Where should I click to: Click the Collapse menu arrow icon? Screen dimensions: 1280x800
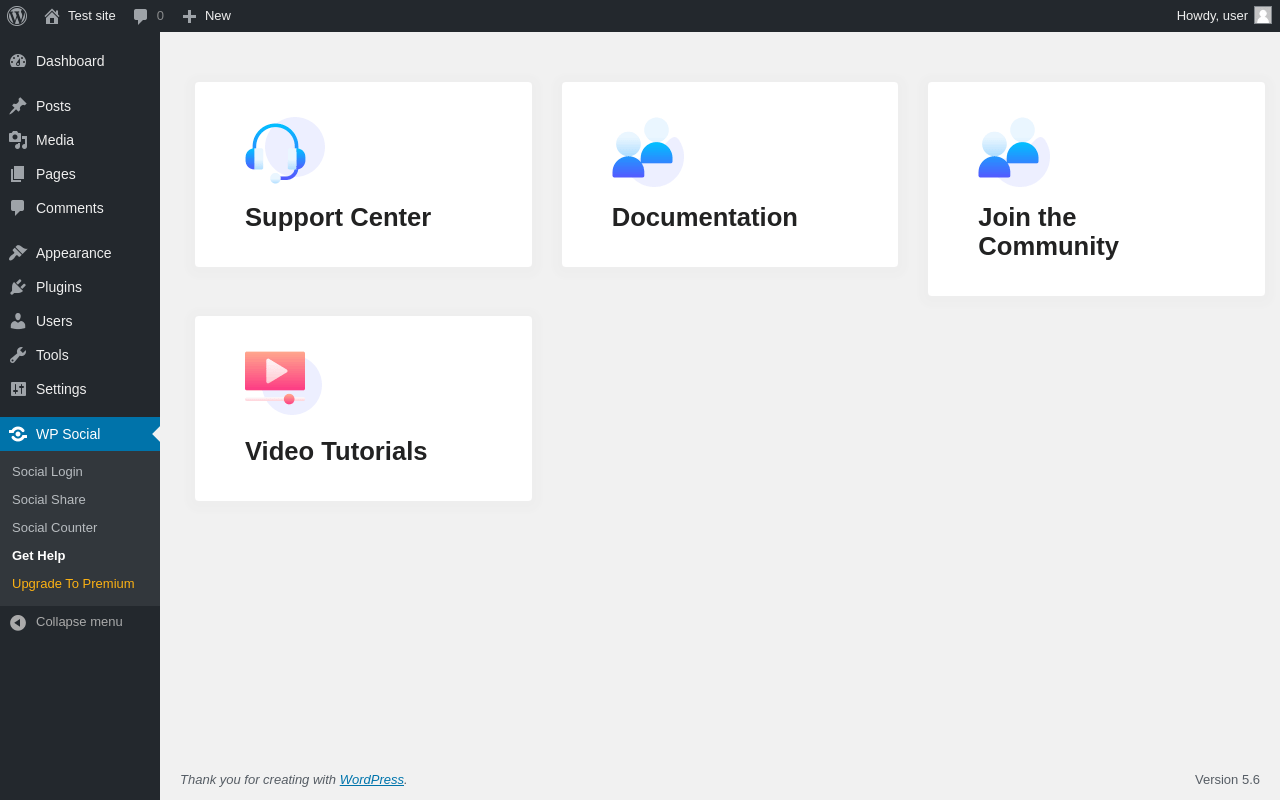(18, 622)
